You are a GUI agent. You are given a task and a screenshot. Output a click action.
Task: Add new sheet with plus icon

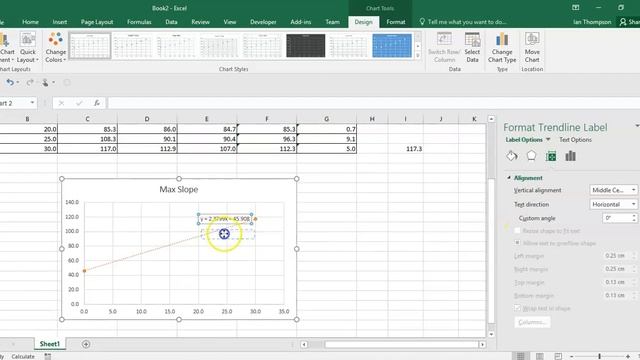pos(86,344)
